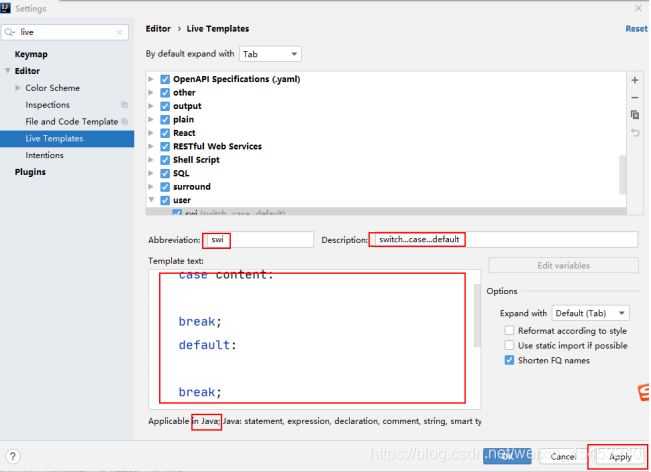
Task: Disable Shorten FQ names option
Action: click(509, 360)
